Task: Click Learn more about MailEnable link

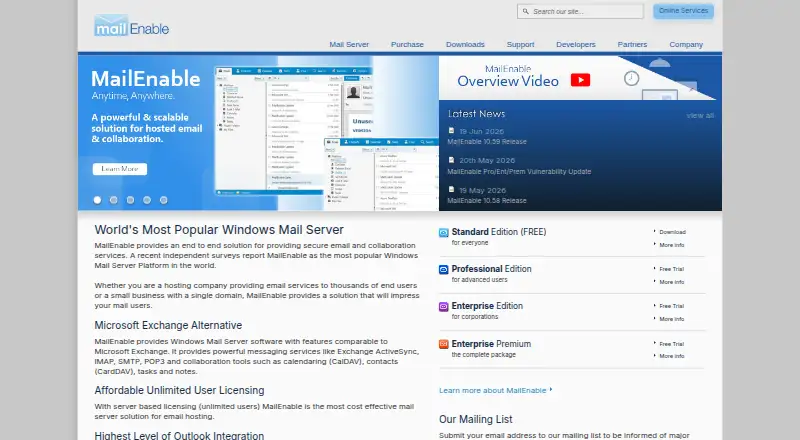Action: (495, 390)
